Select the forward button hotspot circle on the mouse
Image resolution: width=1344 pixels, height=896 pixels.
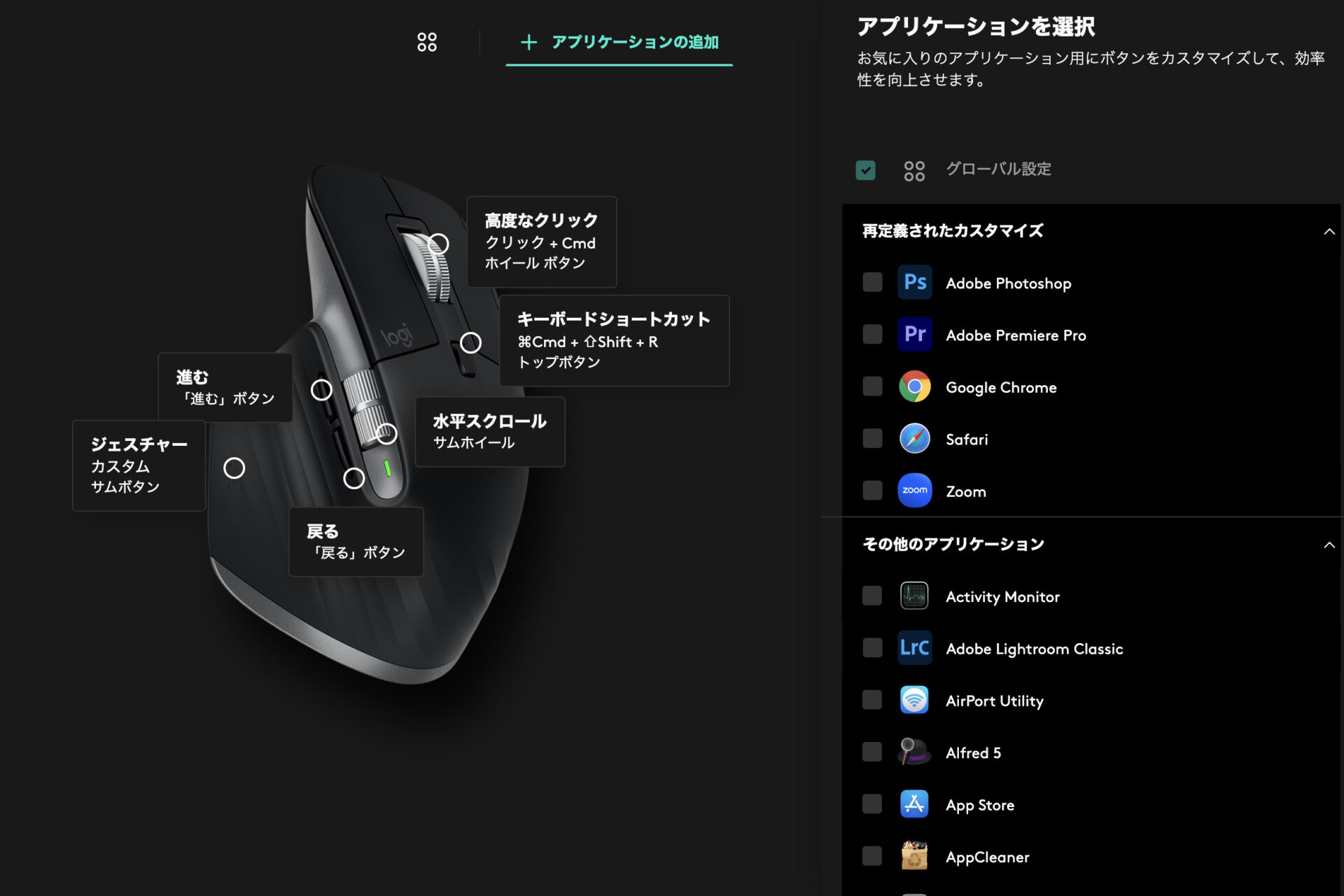click(321, 390)
